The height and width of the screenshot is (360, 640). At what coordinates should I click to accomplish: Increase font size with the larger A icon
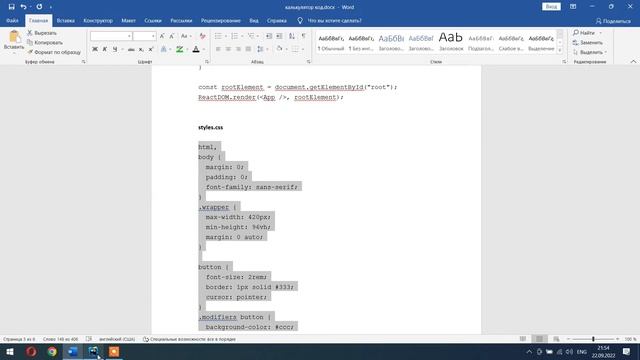pos(162,36)
